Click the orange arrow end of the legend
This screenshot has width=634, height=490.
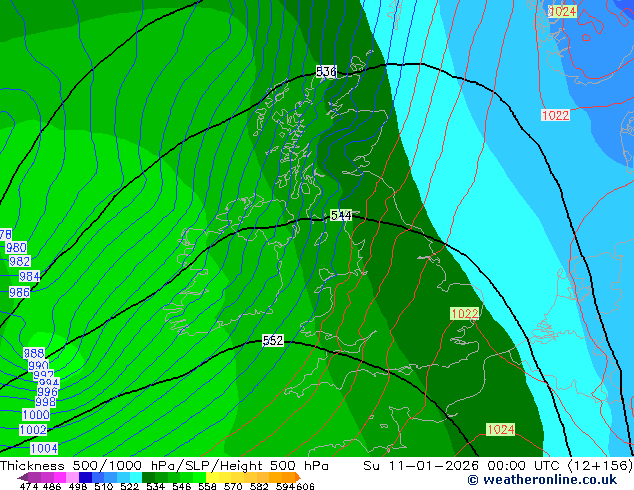(x=298, y=477)
